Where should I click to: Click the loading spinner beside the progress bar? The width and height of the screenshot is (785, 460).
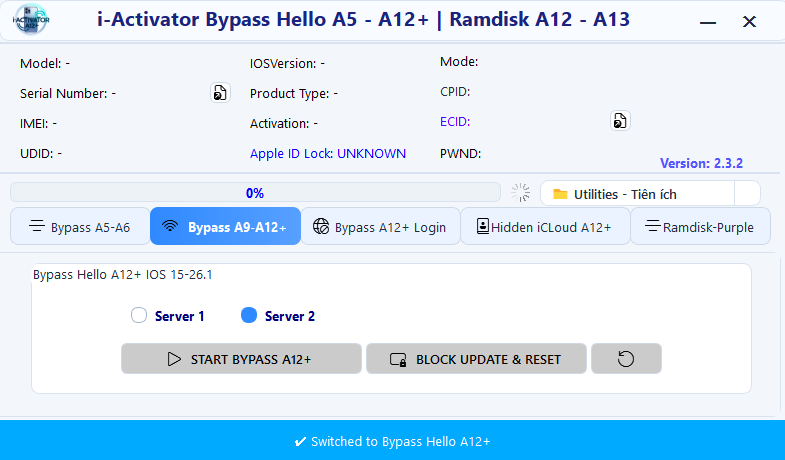coord(521,192)
